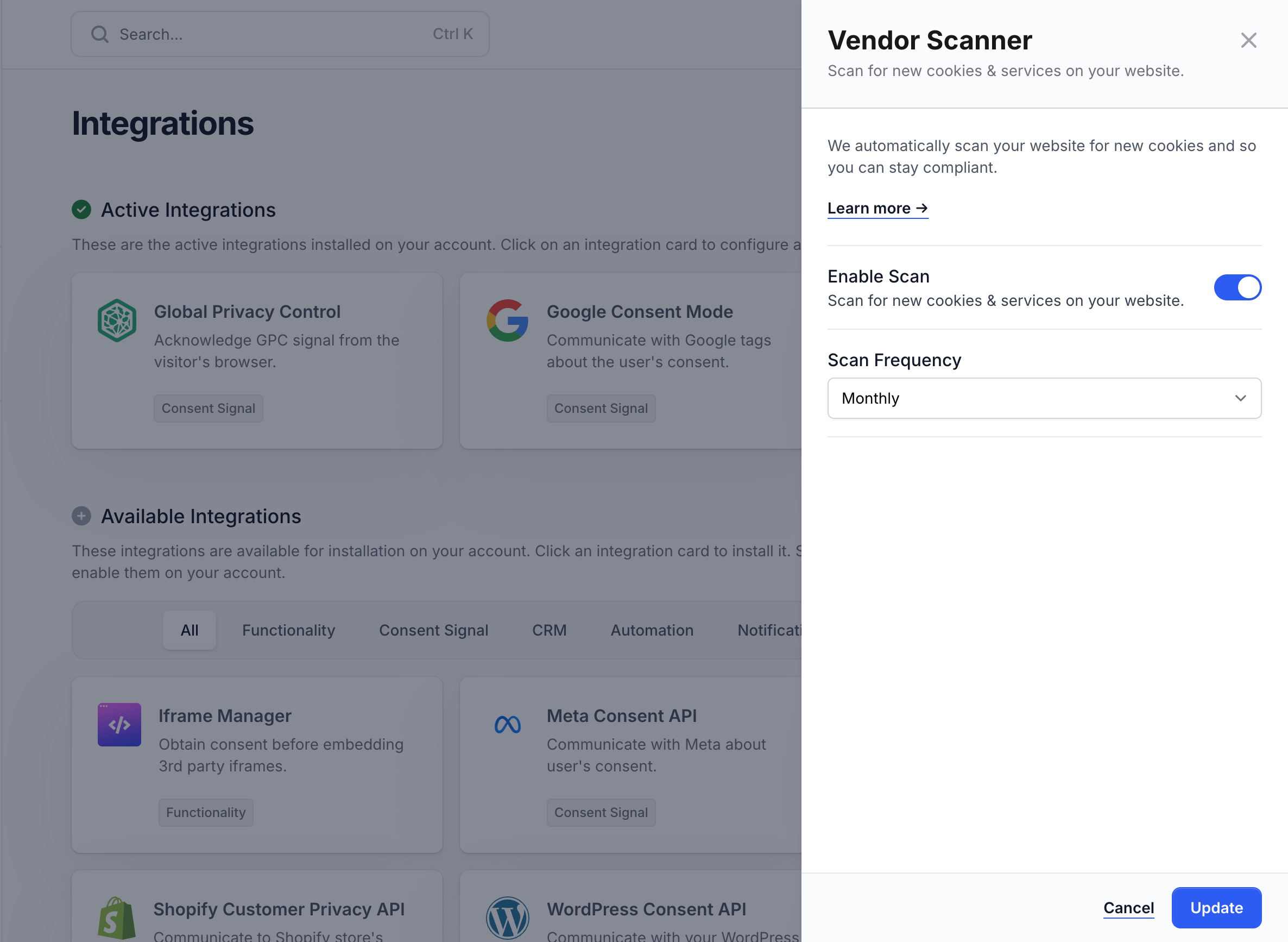Click Consent Signal tag on Meta Consent API
Screen dimensions: 1288x942
[x=601, y=813]
